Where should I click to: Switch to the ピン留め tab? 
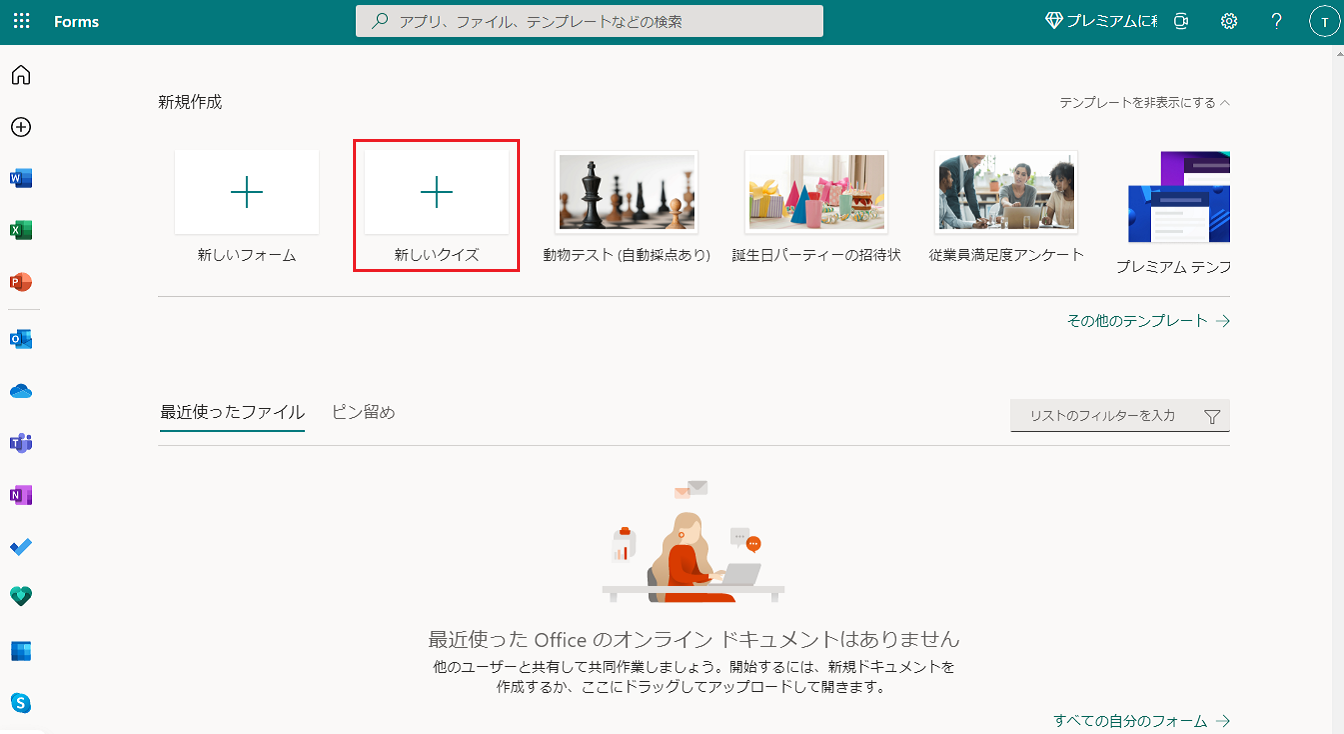363,412
